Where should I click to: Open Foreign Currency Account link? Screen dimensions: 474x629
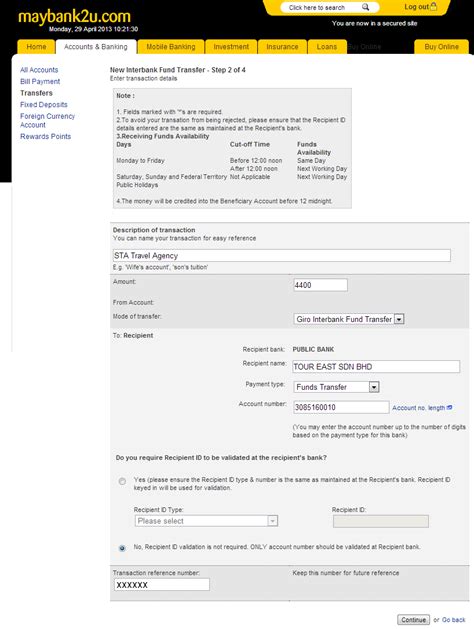coord(47,120)
